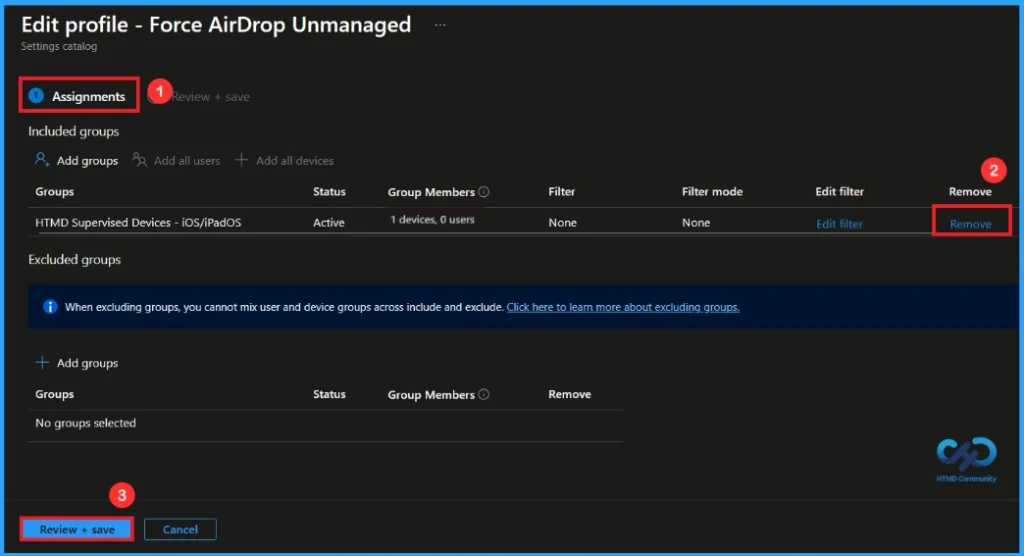Remove the HTMD Supervised Devices group
Image resolution: width=1024 pixels, height=556 pixels.
tap(970, 223)
